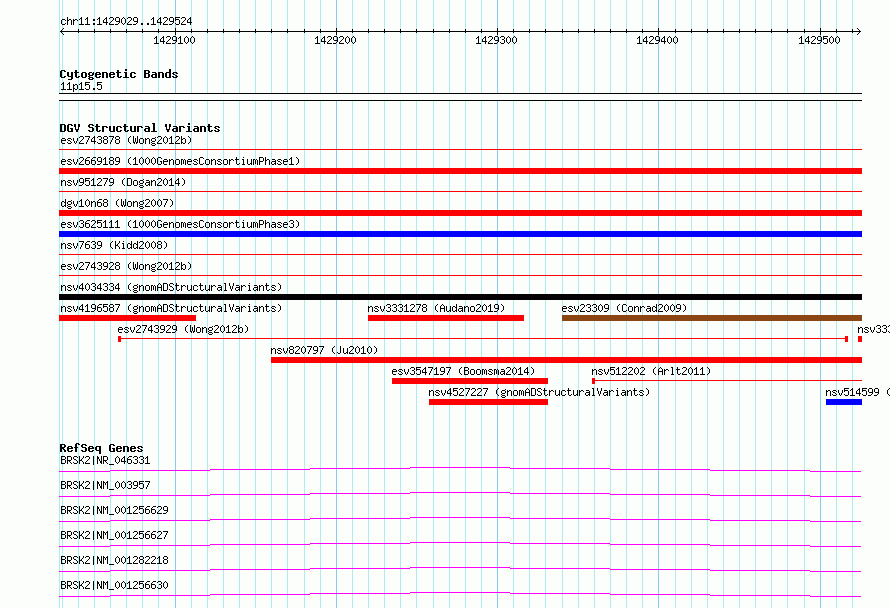The height and width of the screenshot is (608, 890).
Task: Click the esv2743878 (Wong2012b) variant label
Action: tap(126, 140)
